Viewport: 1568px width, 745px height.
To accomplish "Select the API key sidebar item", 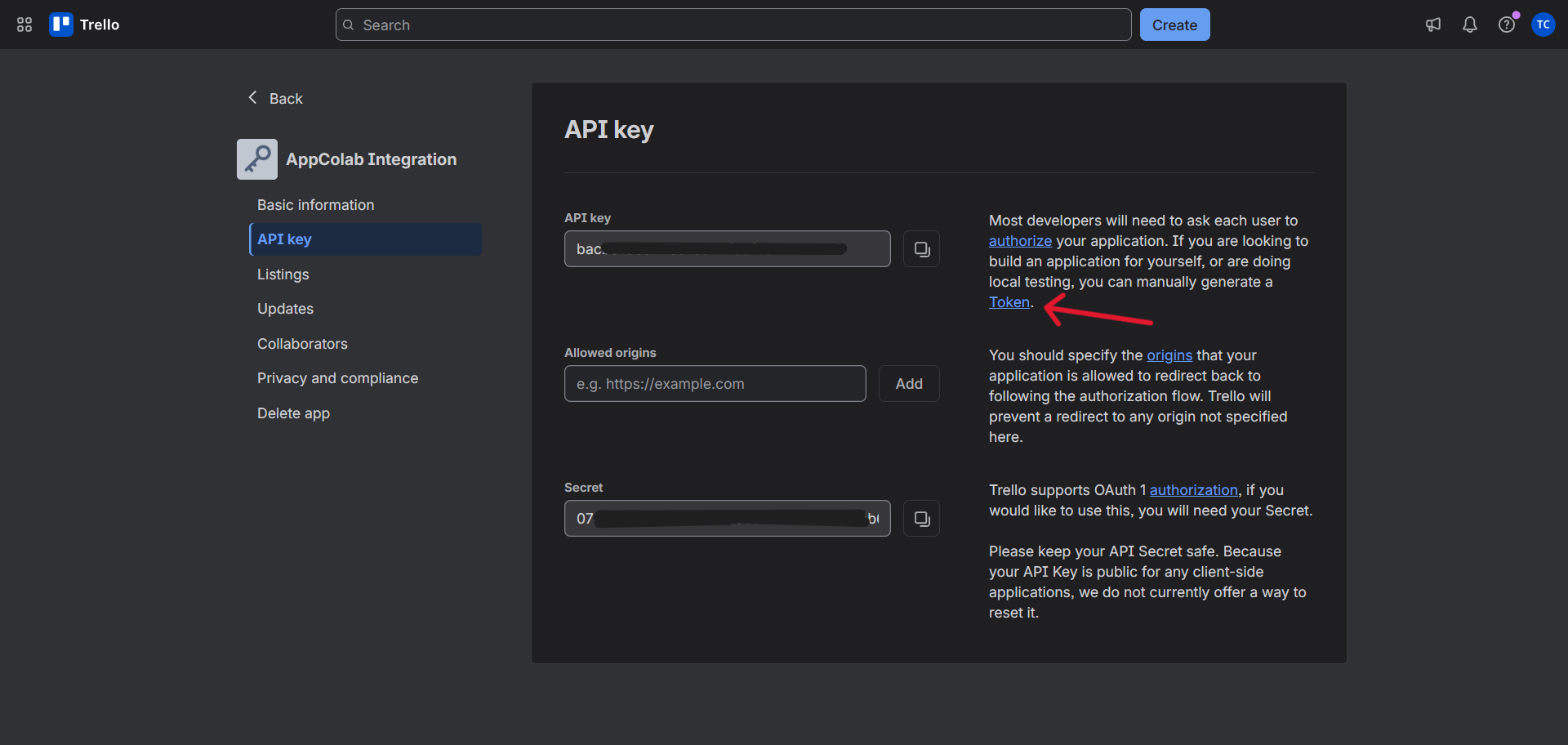I will 365,239.
